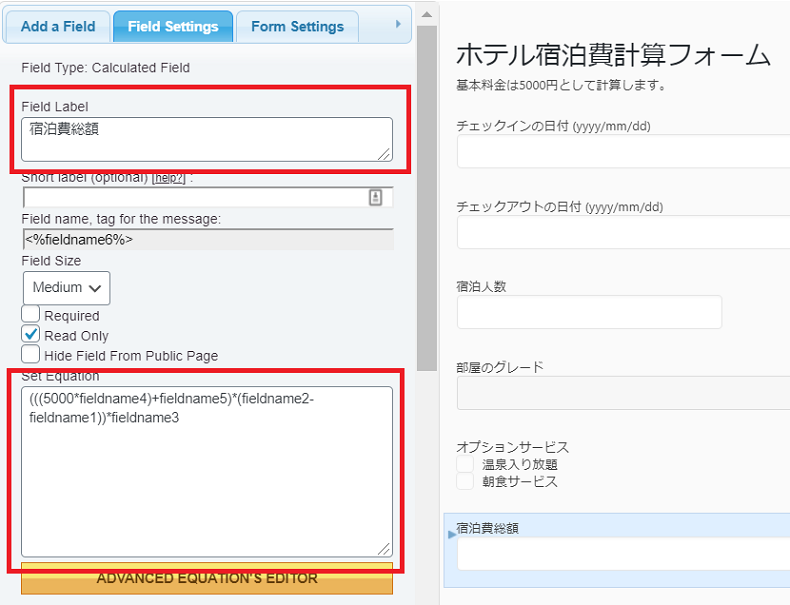The image size is (790, 605).
Task: Open the 部屋のグレード dropdown
Action: [624, 393]
